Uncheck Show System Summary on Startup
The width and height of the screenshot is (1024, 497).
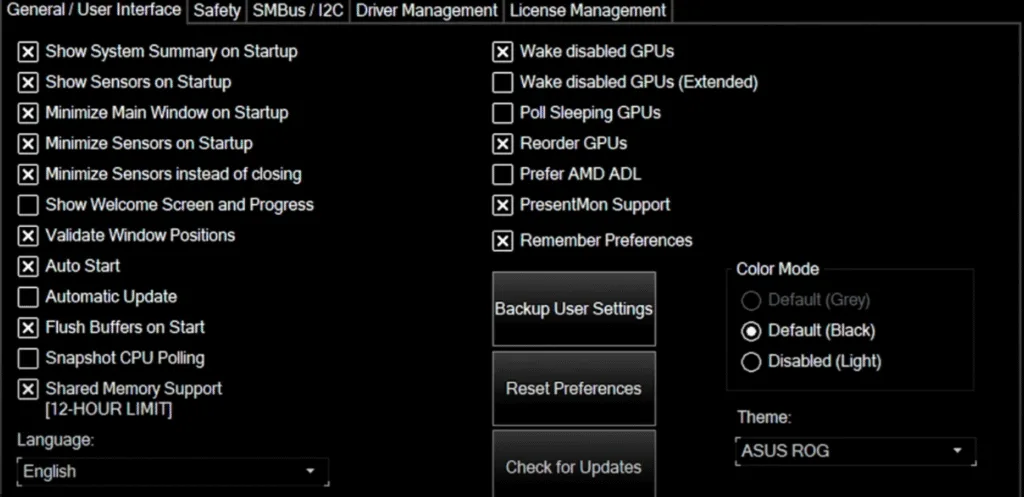tap(28, 52)
